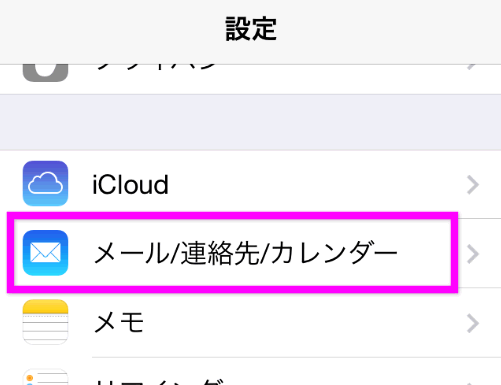Viewport: 501px width, 385px height.
Task: Expand iCloud settings via its chevron
Action: (473, 185)
